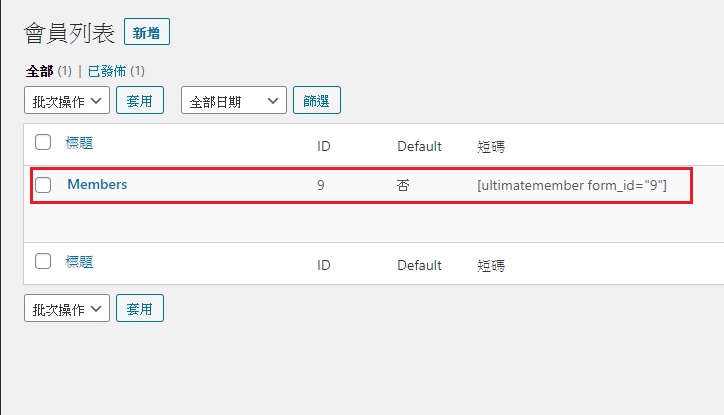Check the select-all checkbox in table header
This screenshot has height=415, width=724.
click(x=43, y=142)
